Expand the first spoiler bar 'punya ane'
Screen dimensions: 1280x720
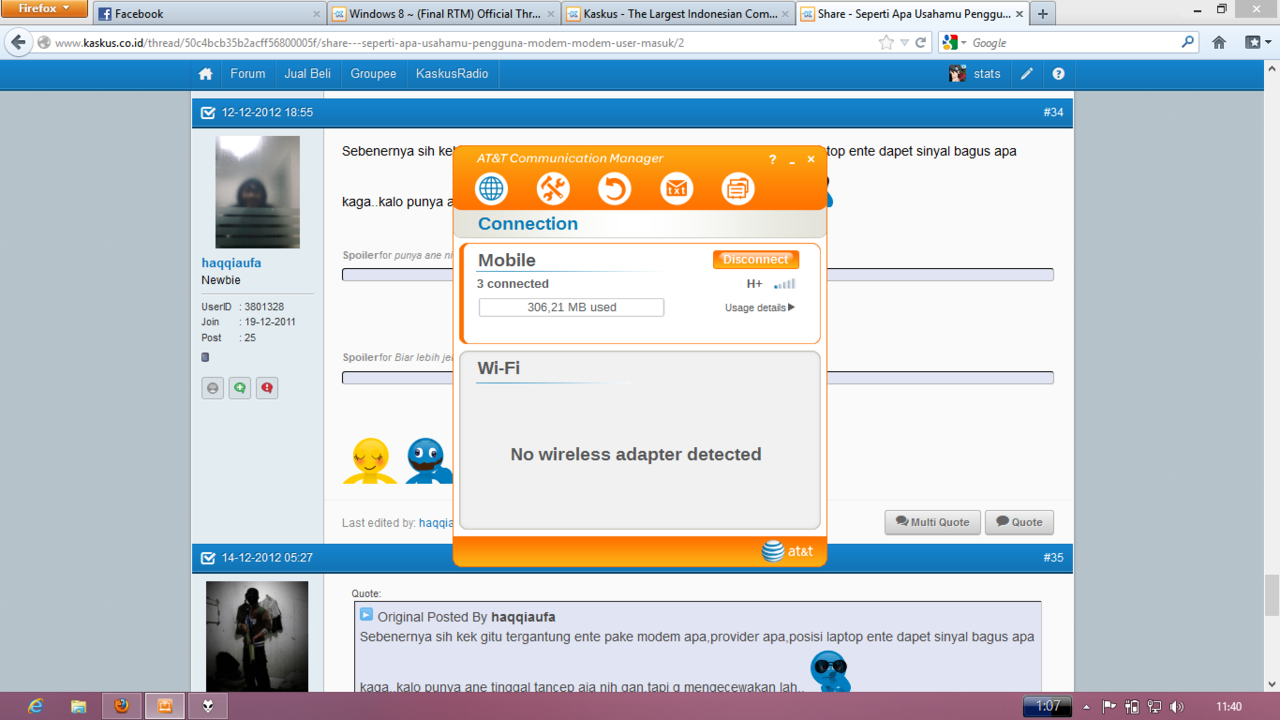pyautogui.click(x=698, y=274)
